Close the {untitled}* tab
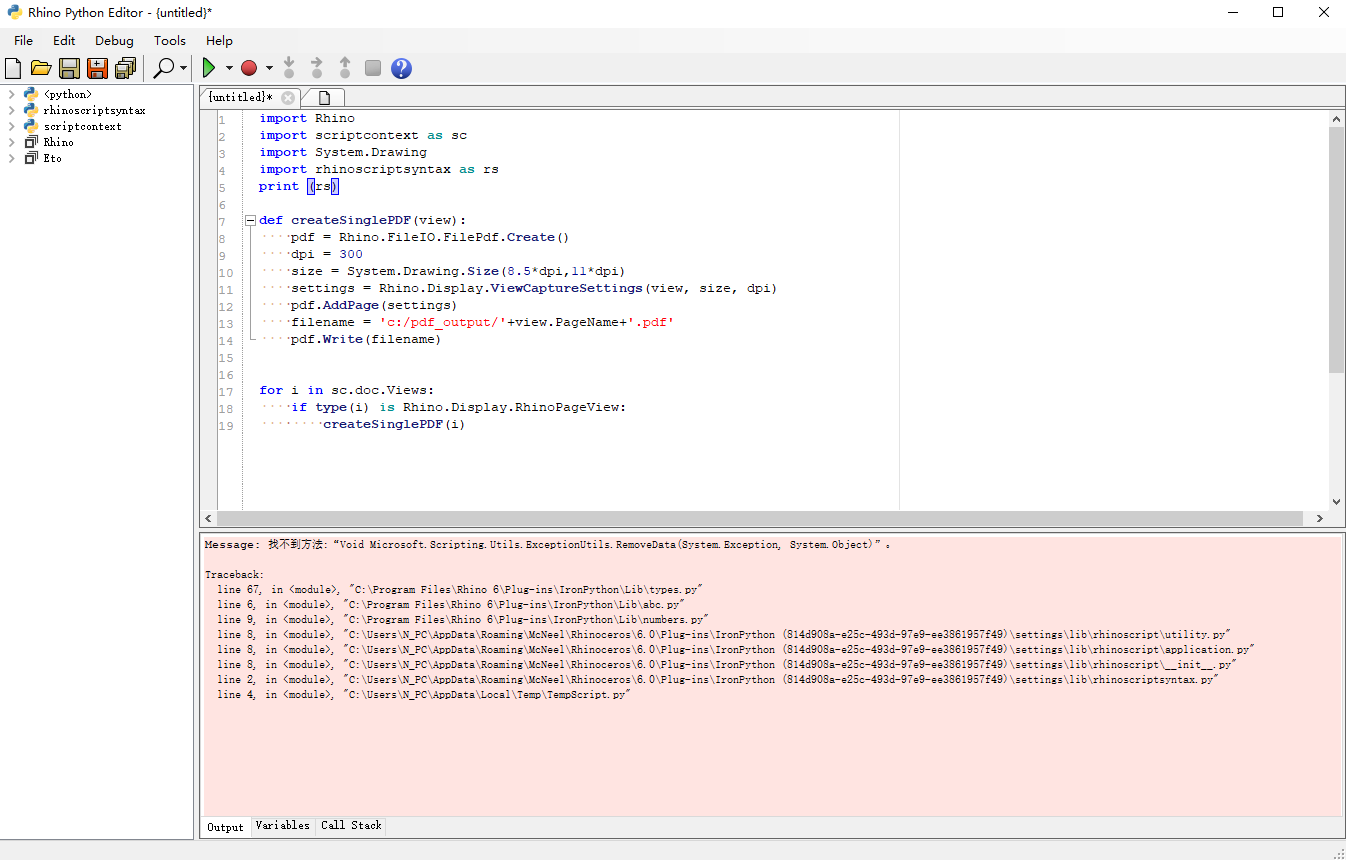Screen dimensions: 1346x860 288,97
